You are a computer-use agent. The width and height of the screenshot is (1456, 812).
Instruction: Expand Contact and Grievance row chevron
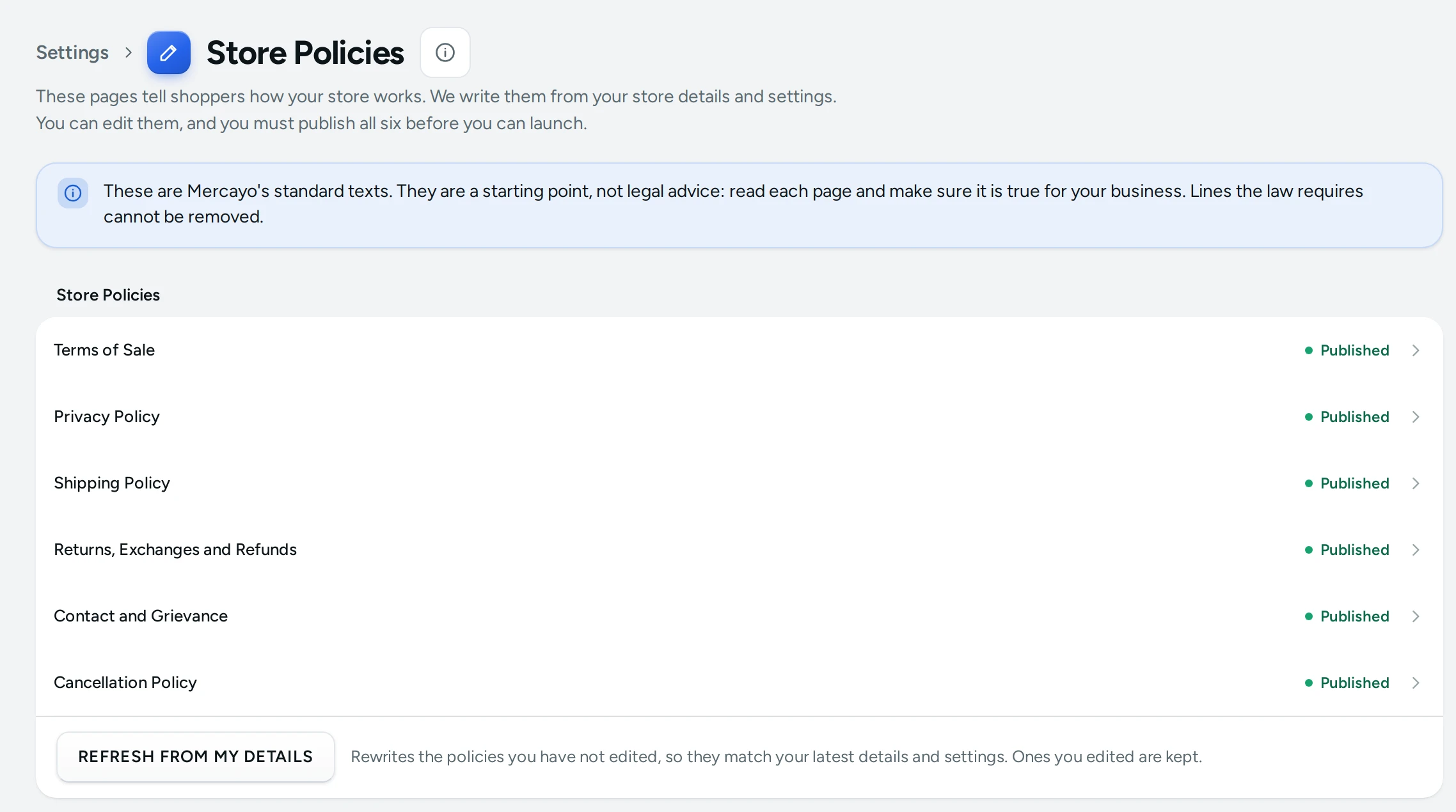(1416, 616)
